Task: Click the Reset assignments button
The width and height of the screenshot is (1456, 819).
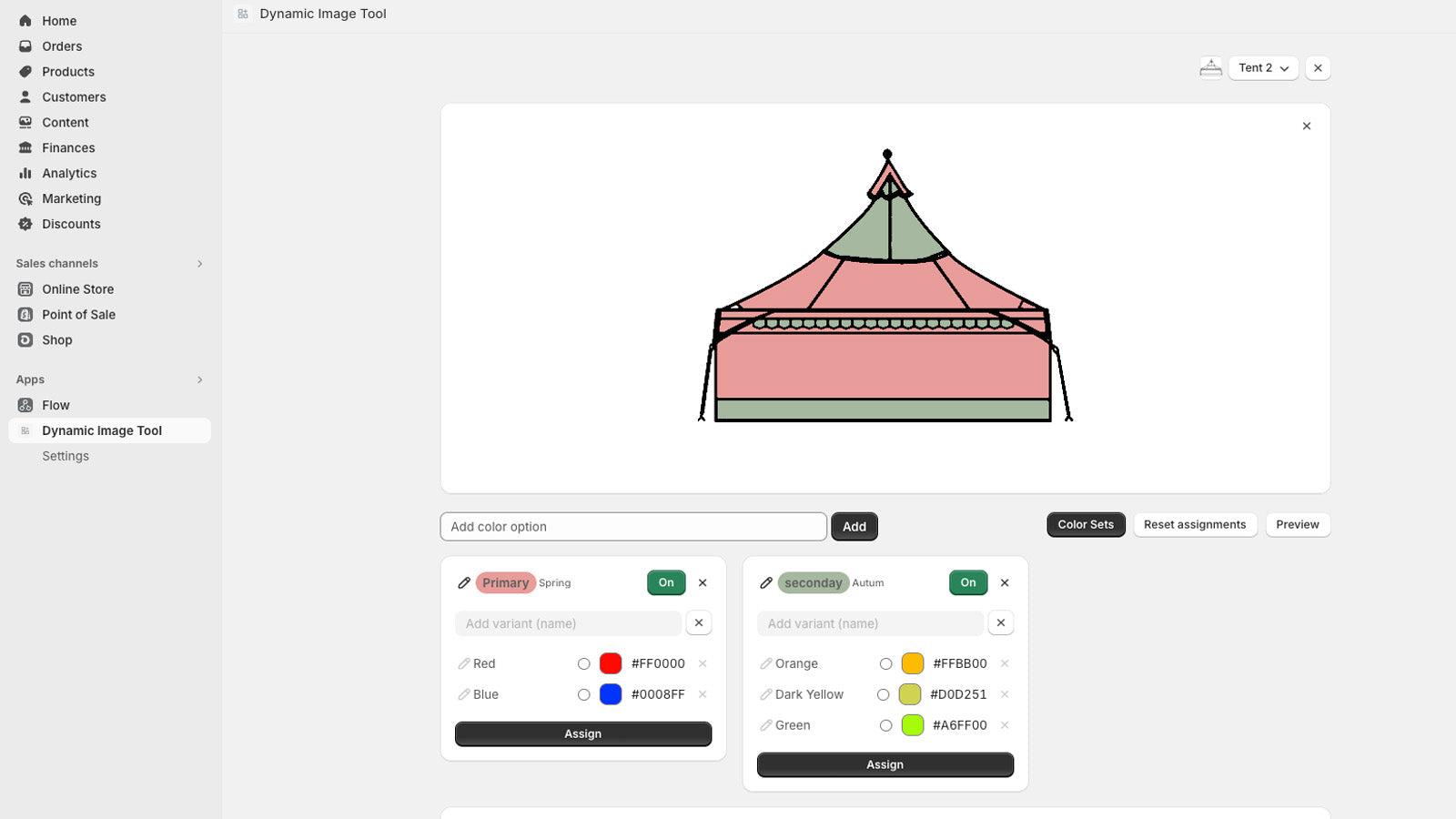Action: (1195, 524)
